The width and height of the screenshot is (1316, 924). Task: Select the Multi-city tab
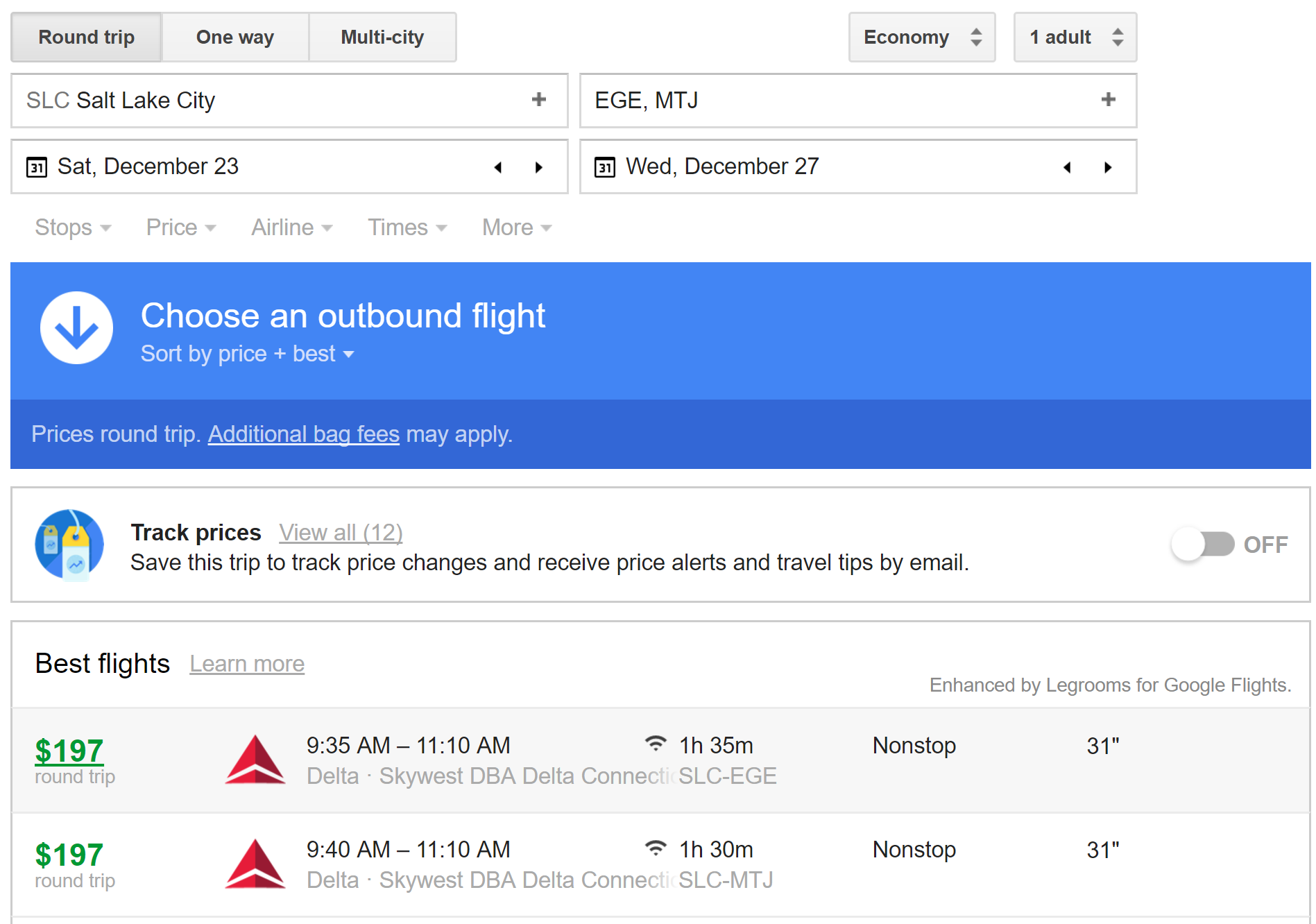[382, 37]
